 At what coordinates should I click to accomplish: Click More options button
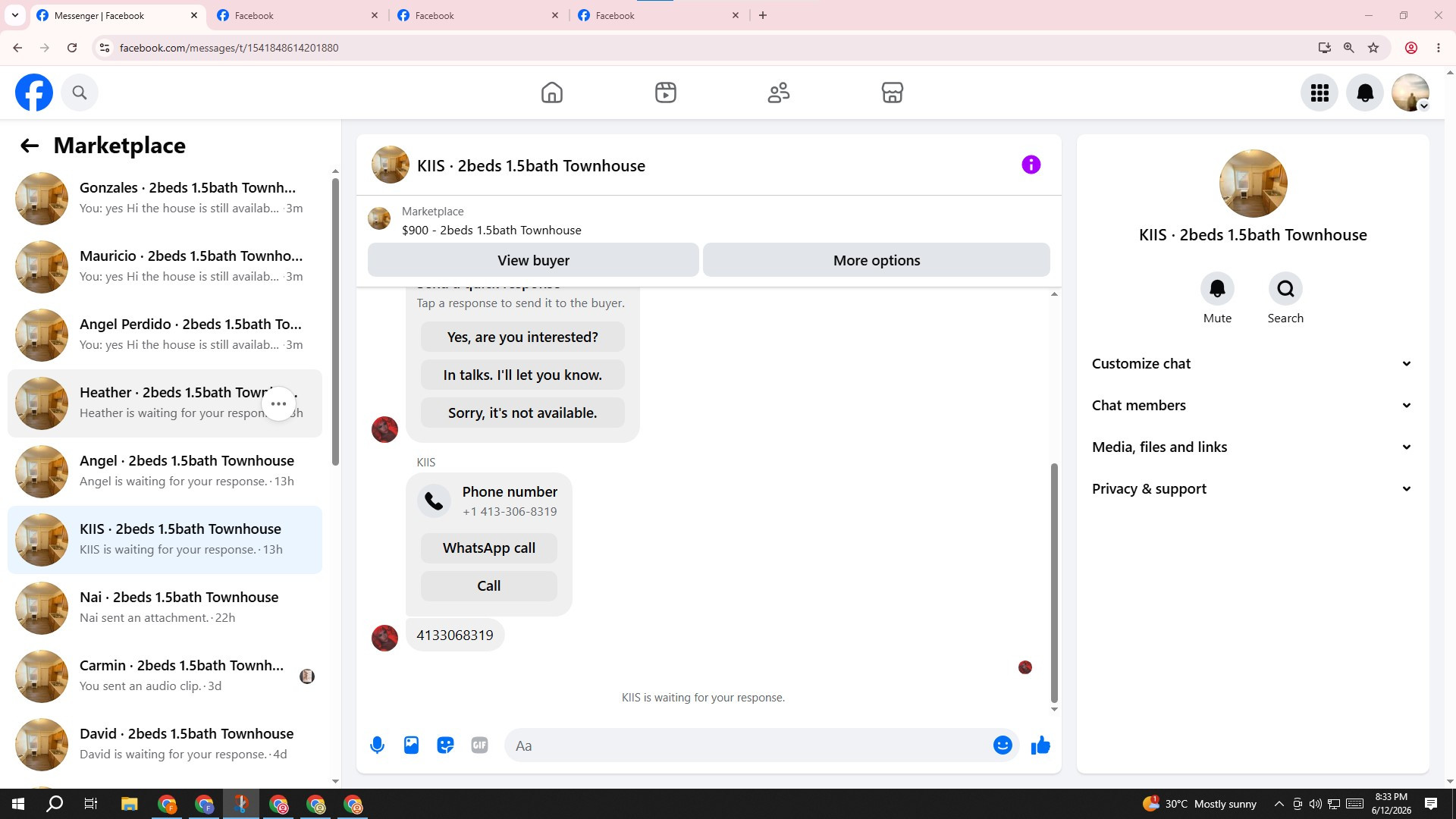click(877, 260)
